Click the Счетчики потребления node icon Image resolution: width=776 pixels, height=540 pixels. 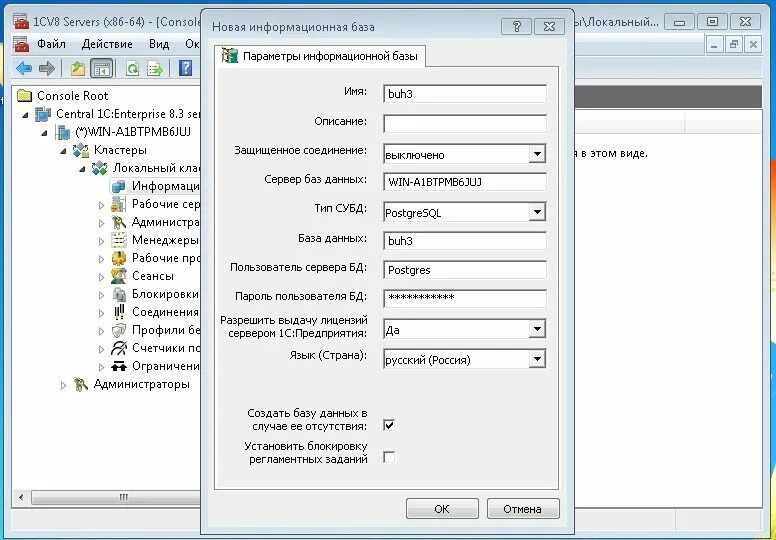118,348
